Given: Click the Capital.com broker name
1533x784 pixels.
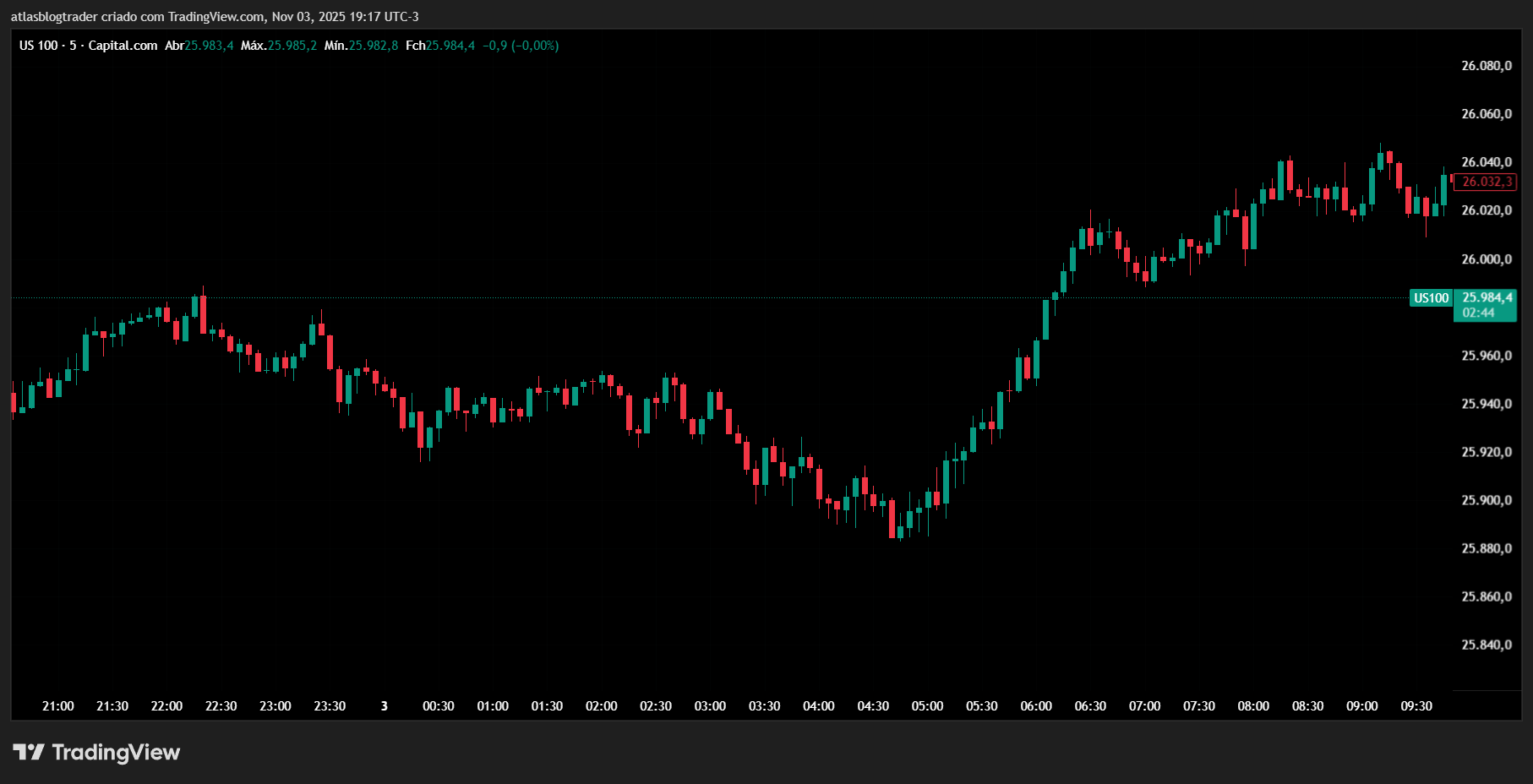Looking at the screenshot, I should click(123, 46).
